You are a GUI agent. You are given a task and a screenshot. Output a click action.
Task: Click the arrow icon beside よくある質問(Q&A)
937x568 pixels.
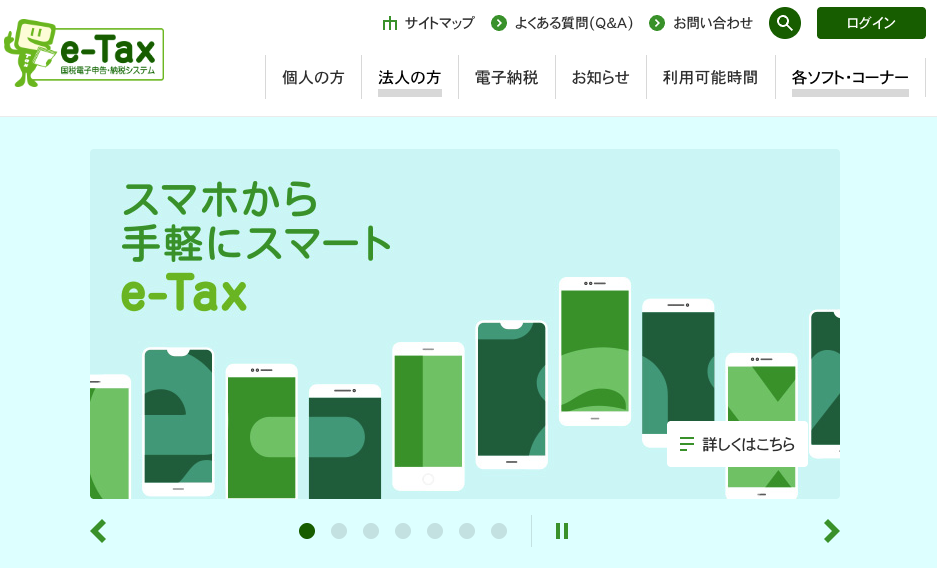498,23
